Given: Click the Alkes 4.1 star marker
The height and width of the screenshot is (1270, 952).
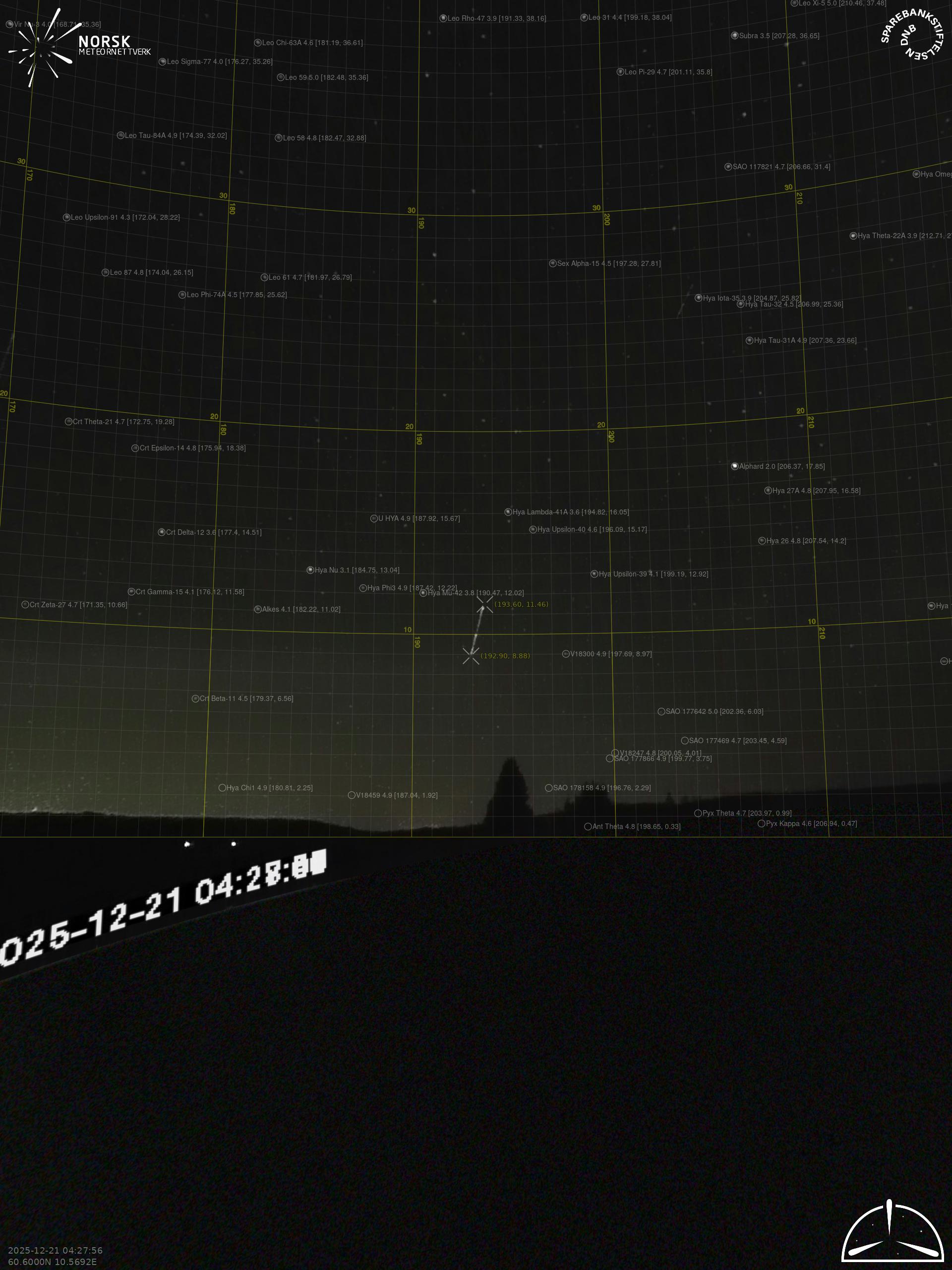Looking at the screenshot, I should [x=258, y=609].
